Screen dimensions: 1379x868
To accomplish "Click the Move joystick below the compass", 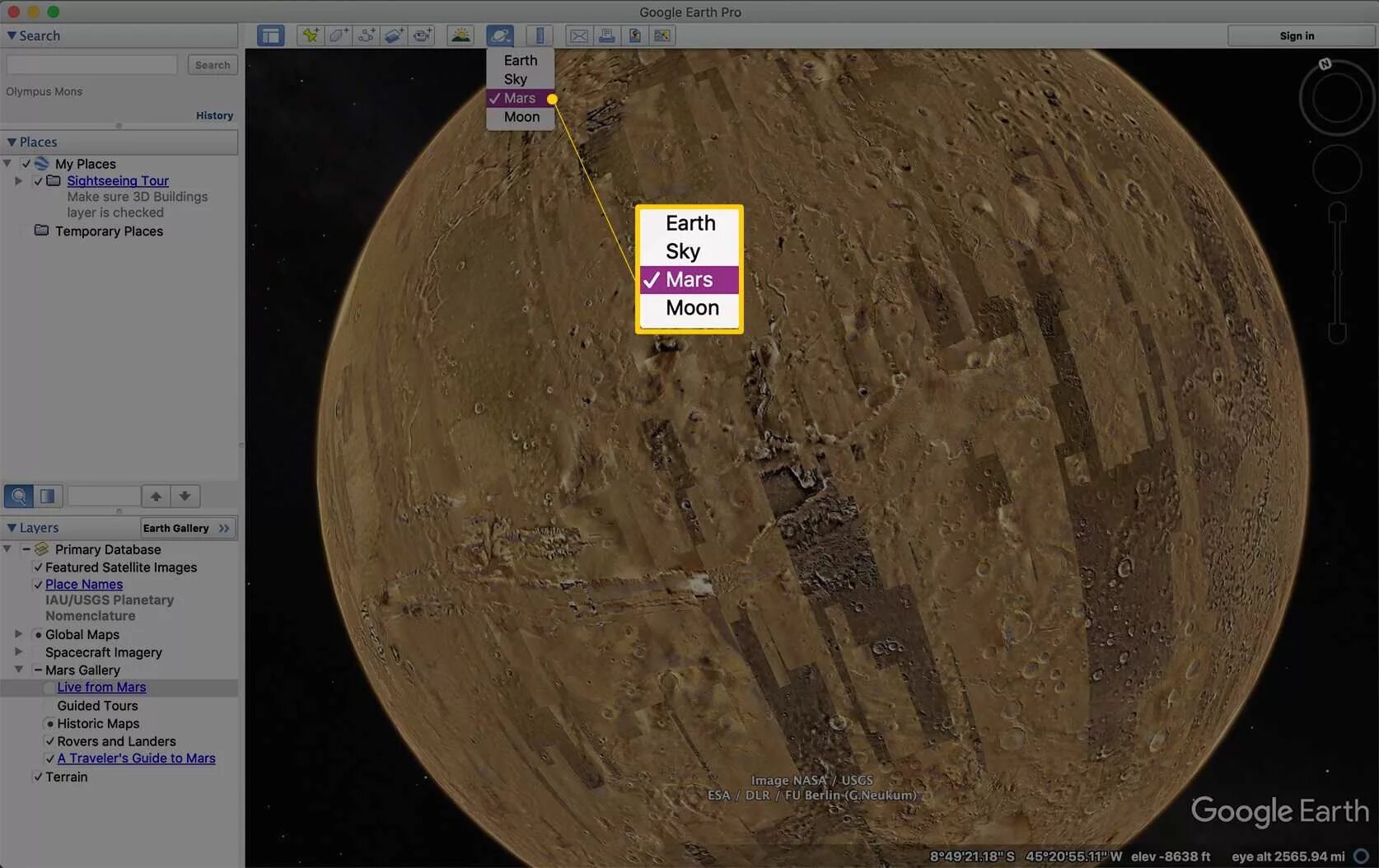I will pos(1336,169).
